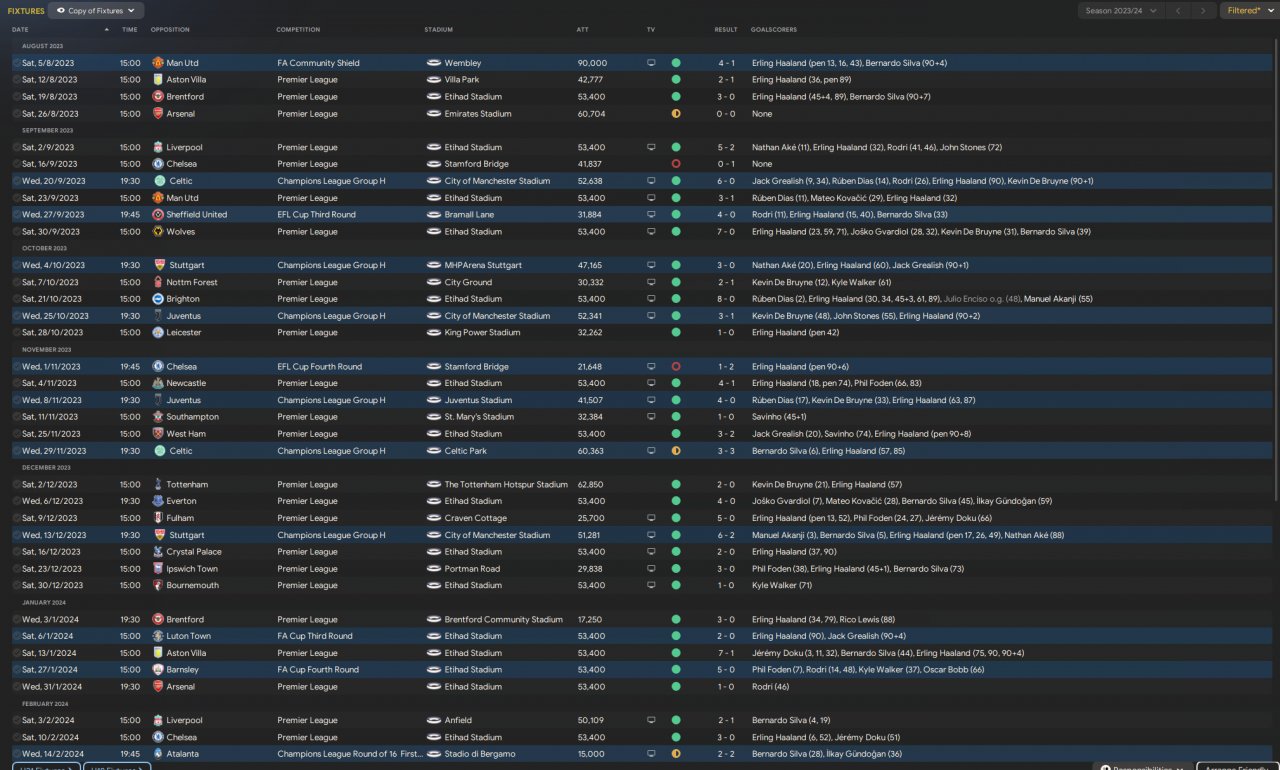Click the Man Utd badge on 5/8/2023 row

(x=158, y=63)
